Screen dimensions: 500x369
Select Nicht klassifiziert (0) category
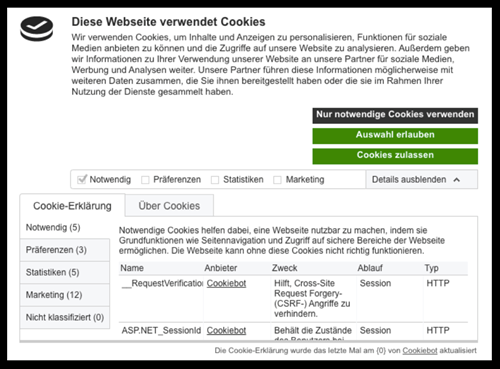point(65,317)
